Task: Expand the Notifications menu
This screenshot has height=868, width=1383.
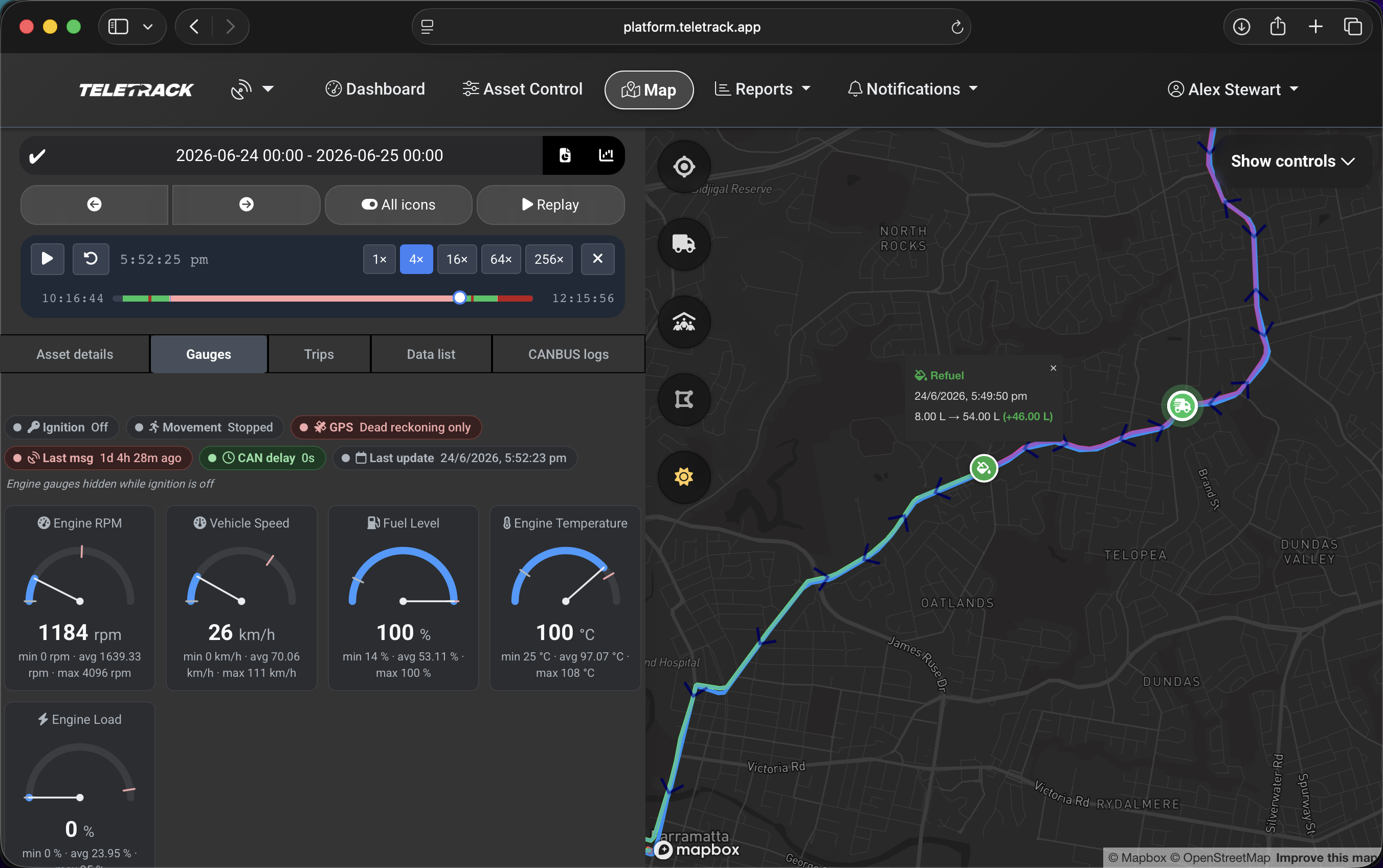Action: 913,89
